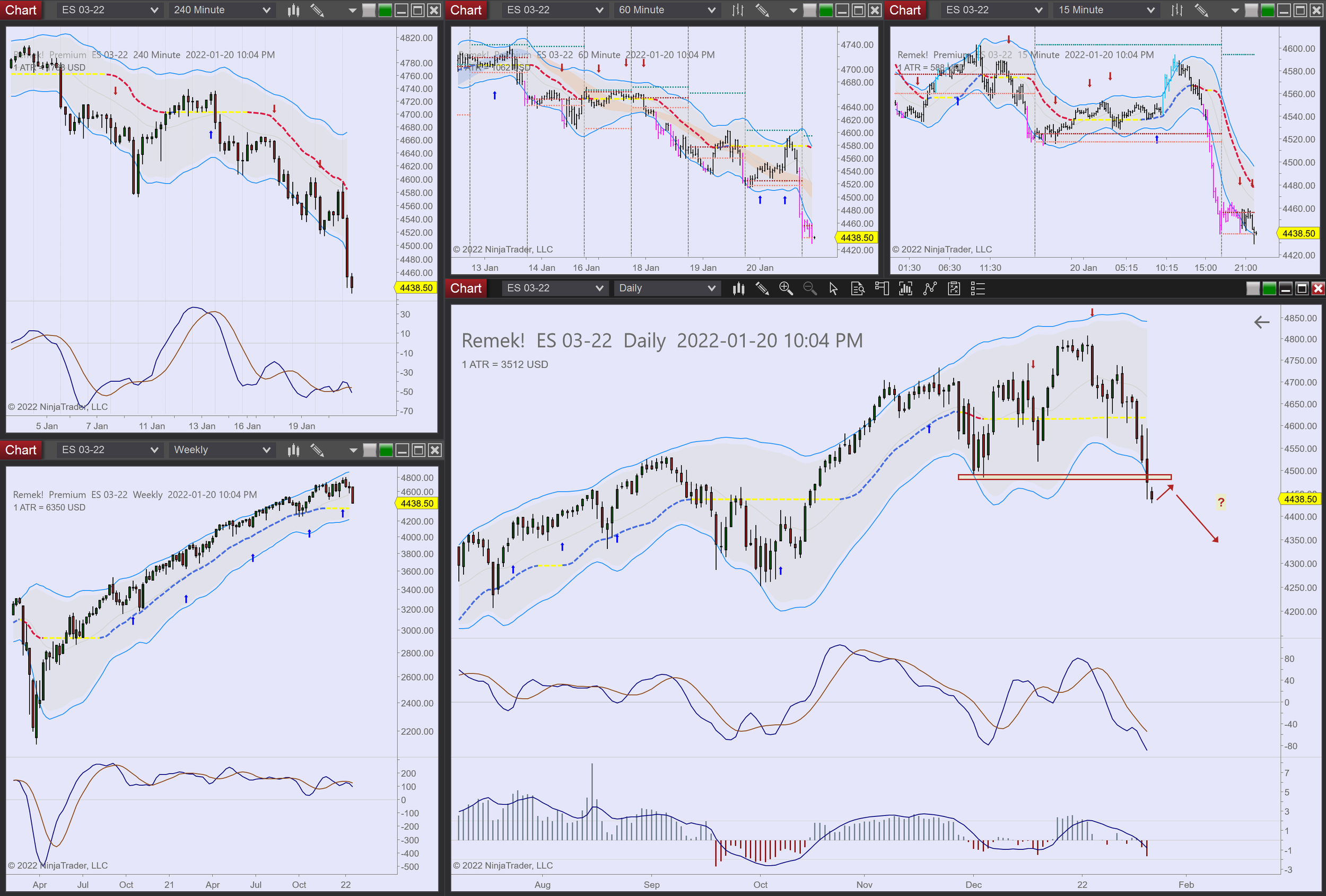Toggle gray link button on 60 Minute chart

pyautogui.click(x=809, y=10)
